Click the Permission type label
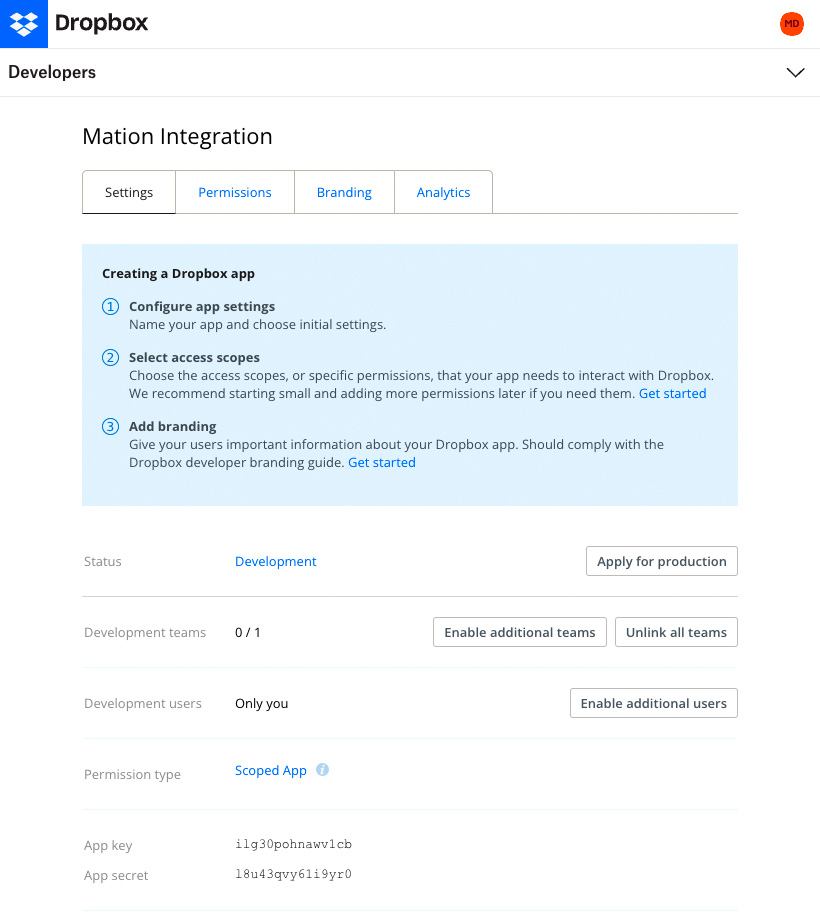Screen dimensions: 820x920 coord(132,774)
